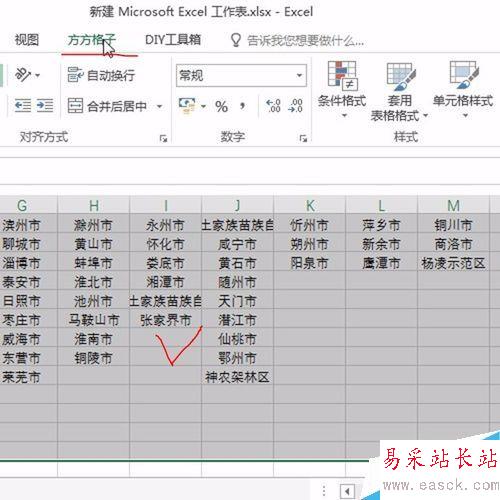Click 合并后居中 merge and center

[x=107, y=106]
